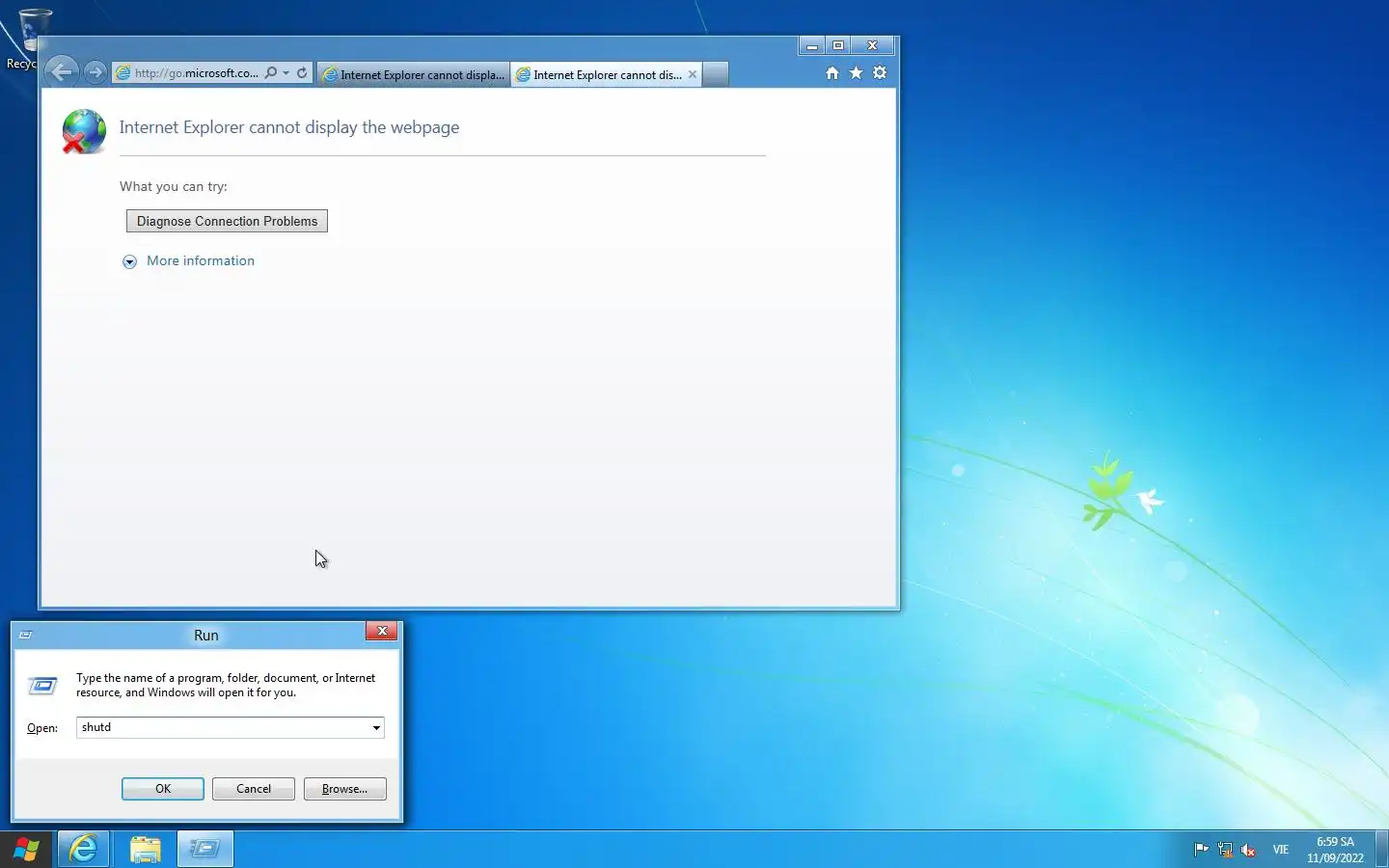
Task: Click 'Internet Explorer cannot display the webpage' heading
Action: [289, 127]
